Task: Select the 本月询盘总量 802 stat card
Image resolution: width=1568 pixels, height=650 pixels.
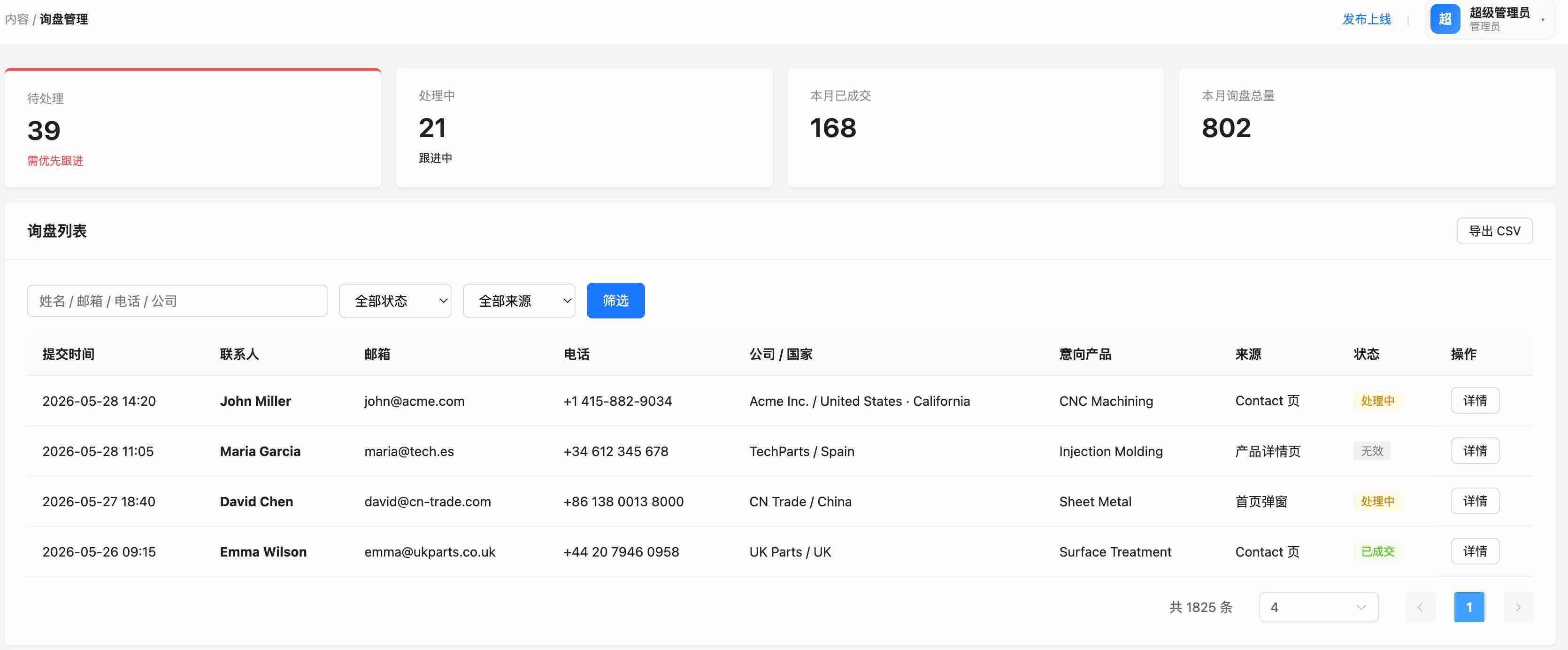Action: [1367, 128]
